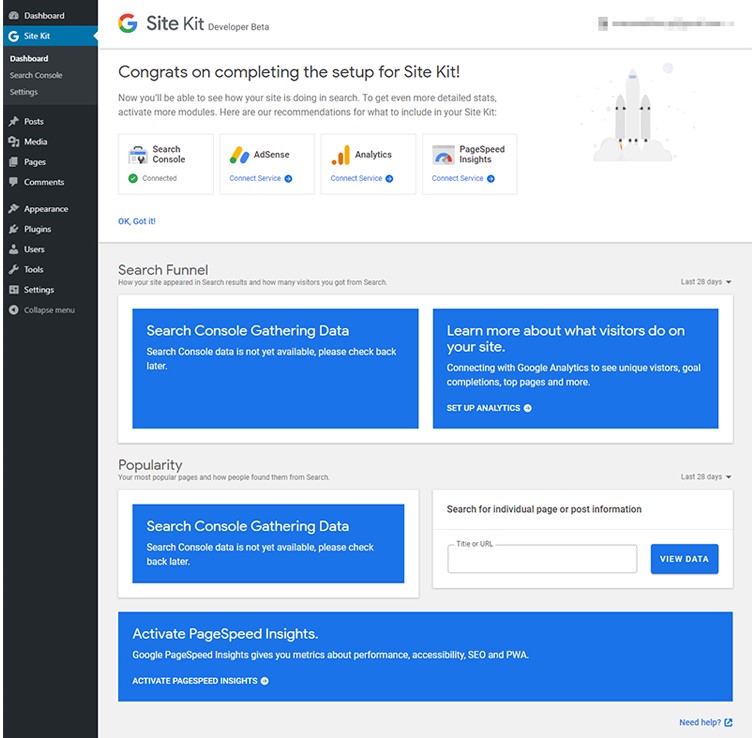Click the PageSpeed Insights gauge icon
Viewport: 752px width, 738px height.
pos(443,154)
